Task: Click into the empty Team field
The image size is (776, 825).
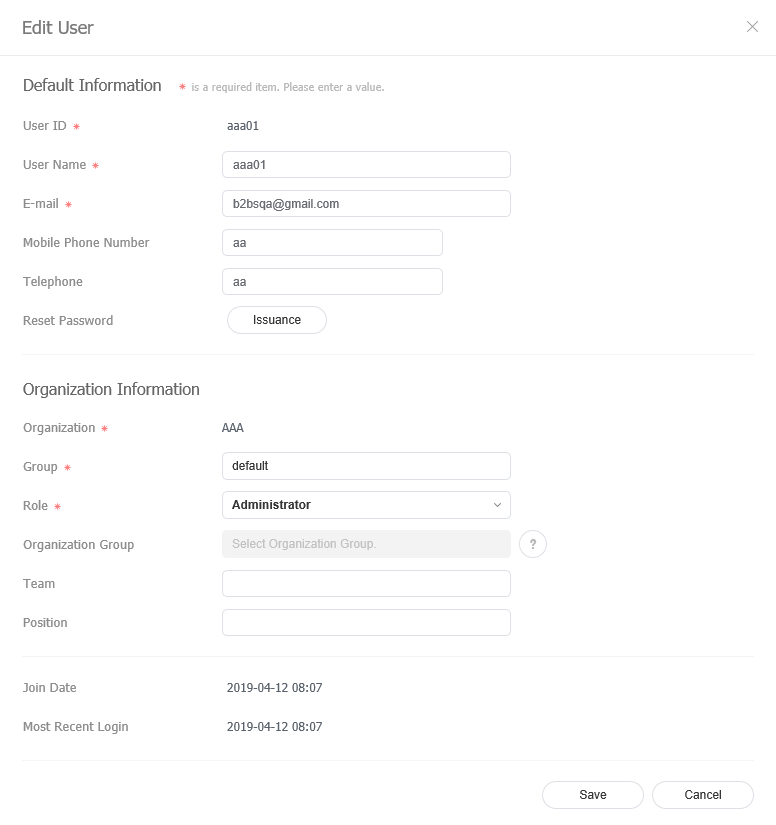Action: coord(366,584)
